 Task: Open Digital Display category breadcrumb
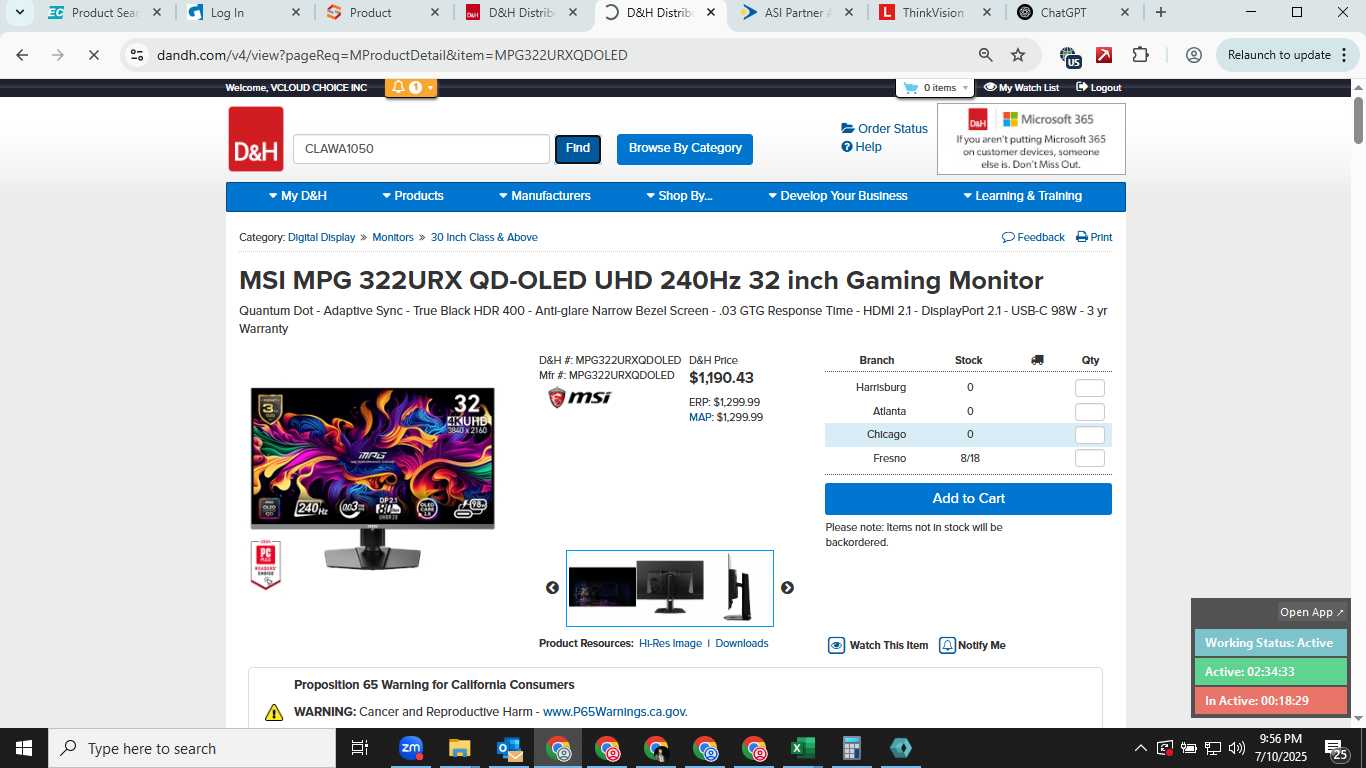coord(321,238)
